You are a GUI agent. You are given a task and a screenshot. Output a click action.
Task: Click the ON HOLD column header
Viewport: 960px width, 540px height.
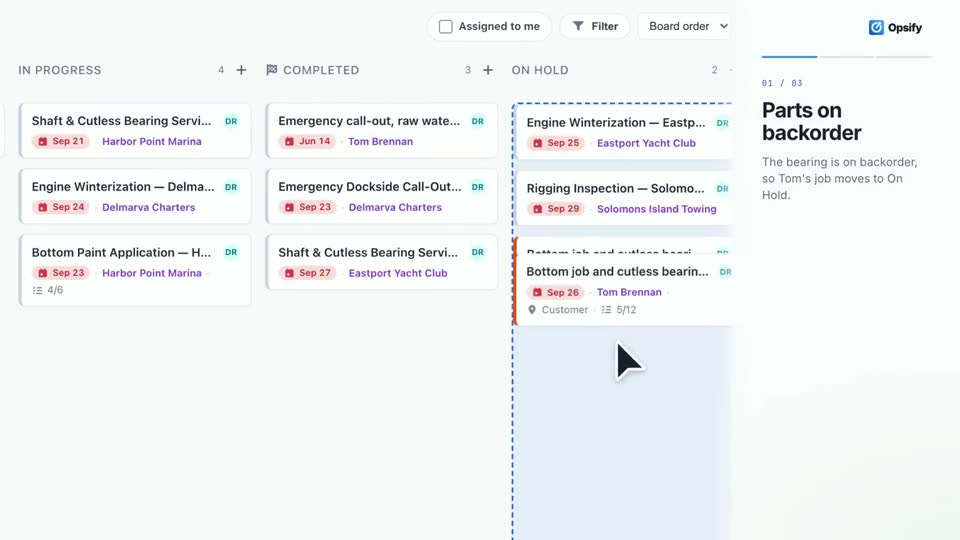tap(540, 70)
